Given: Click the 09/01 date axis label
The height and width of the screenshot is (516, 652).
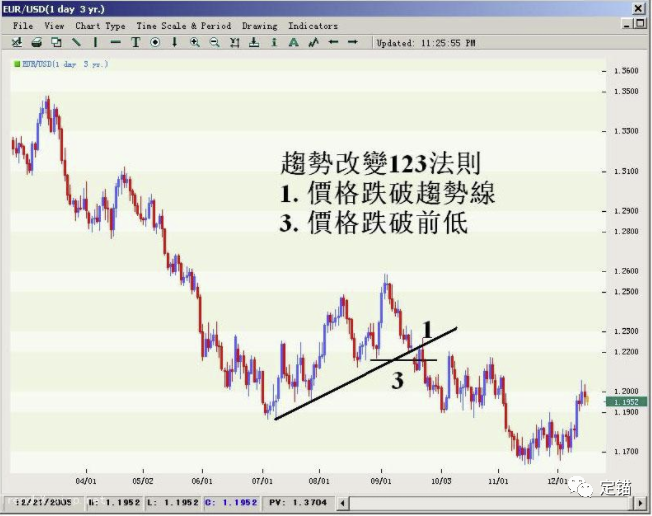Looking at the screenshot, I should [381, 481].
